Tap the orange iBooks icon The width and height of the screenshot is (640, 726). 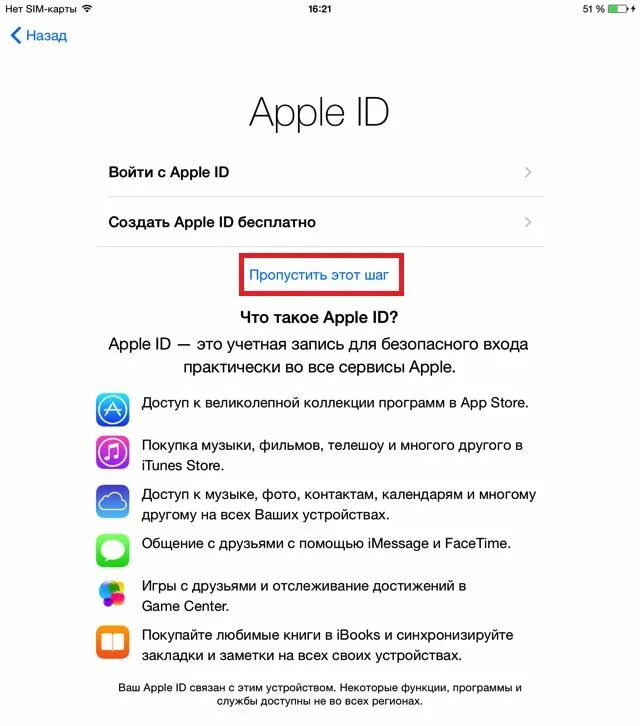click(x=113, y=642)
